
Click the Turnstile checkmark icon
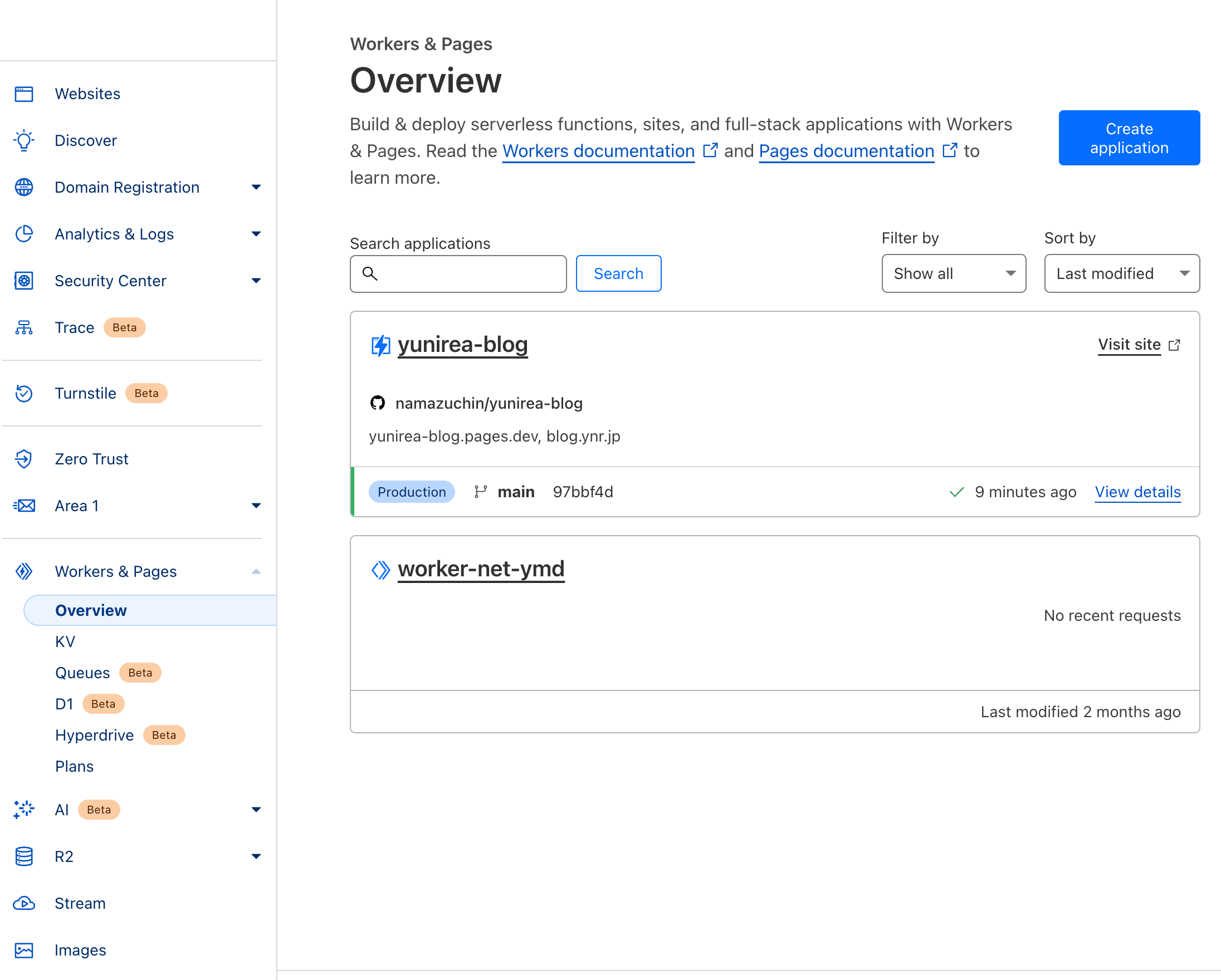(24, 394)
